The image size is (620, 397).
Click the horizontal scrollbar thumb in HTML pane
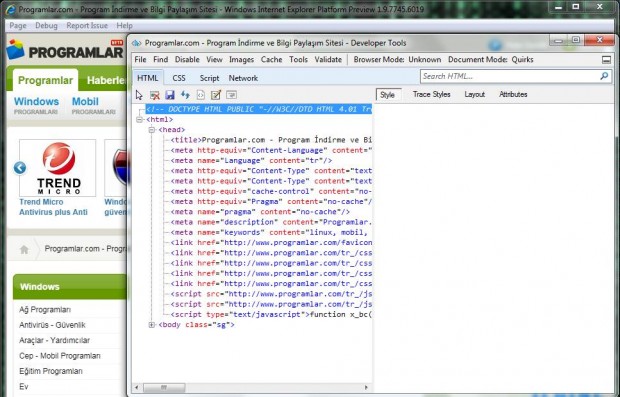tap(164, 388)
